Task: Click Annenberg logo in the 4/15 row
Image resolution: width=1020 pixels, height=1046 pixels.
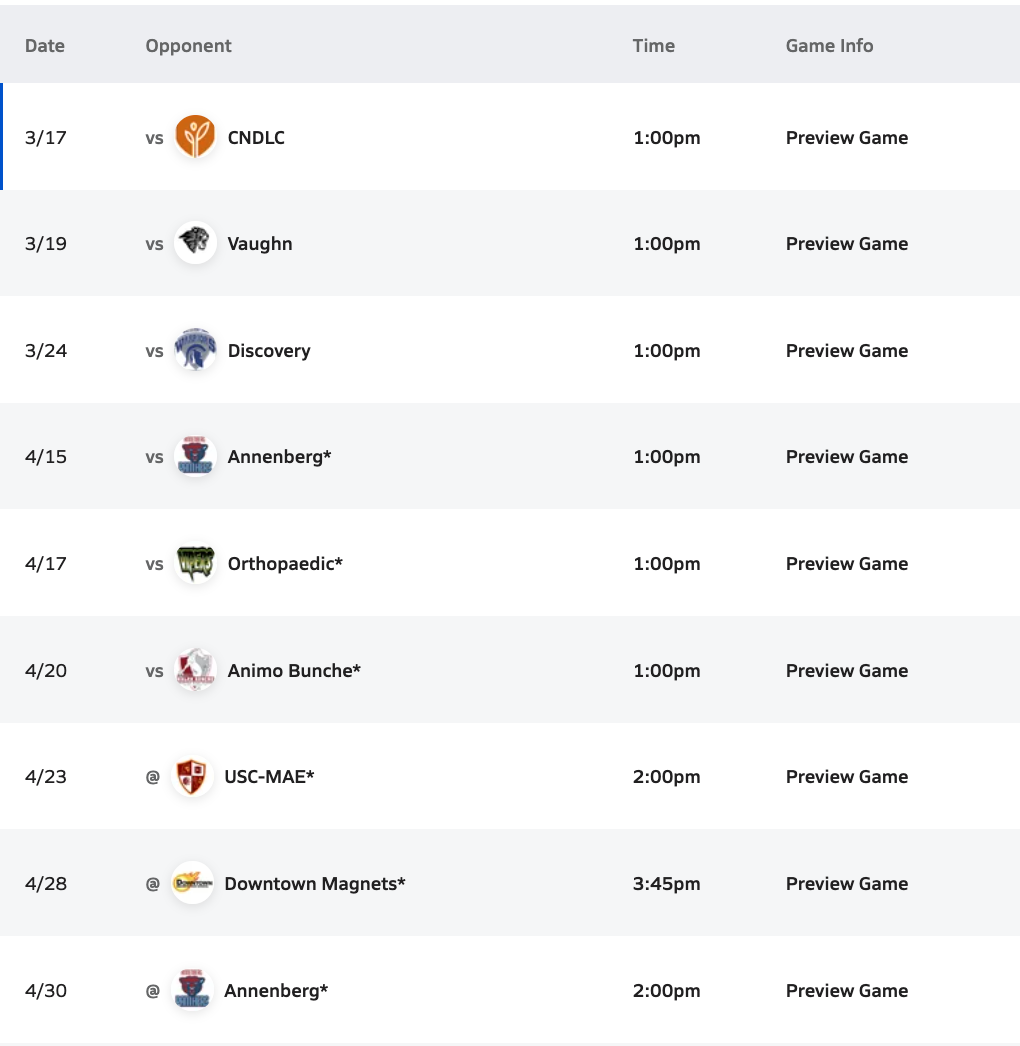Action: pyautogui.click(x=195, y=457)
